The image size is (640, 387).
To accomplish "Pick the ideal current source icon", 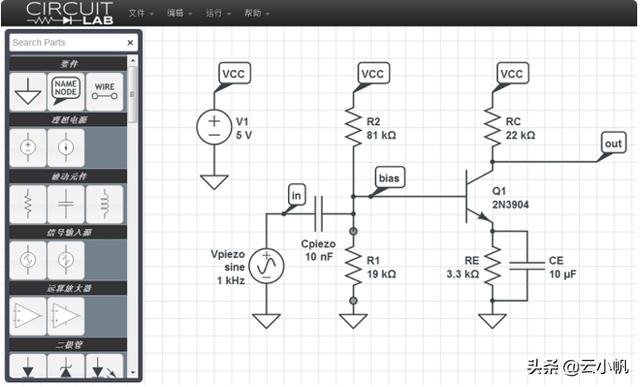I will (66, 148).
